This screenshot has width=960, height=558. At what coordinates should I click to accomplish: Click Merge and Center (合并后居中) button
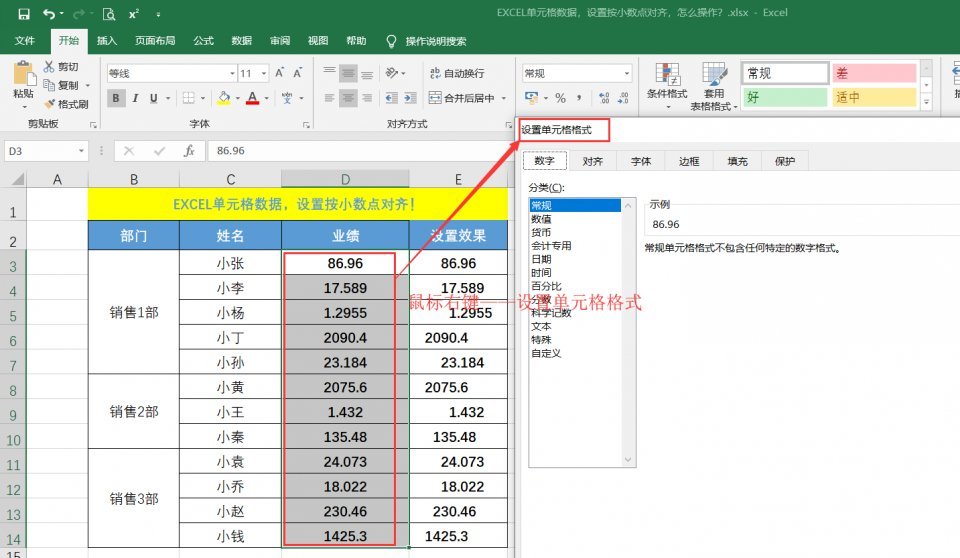click(463, 98)
